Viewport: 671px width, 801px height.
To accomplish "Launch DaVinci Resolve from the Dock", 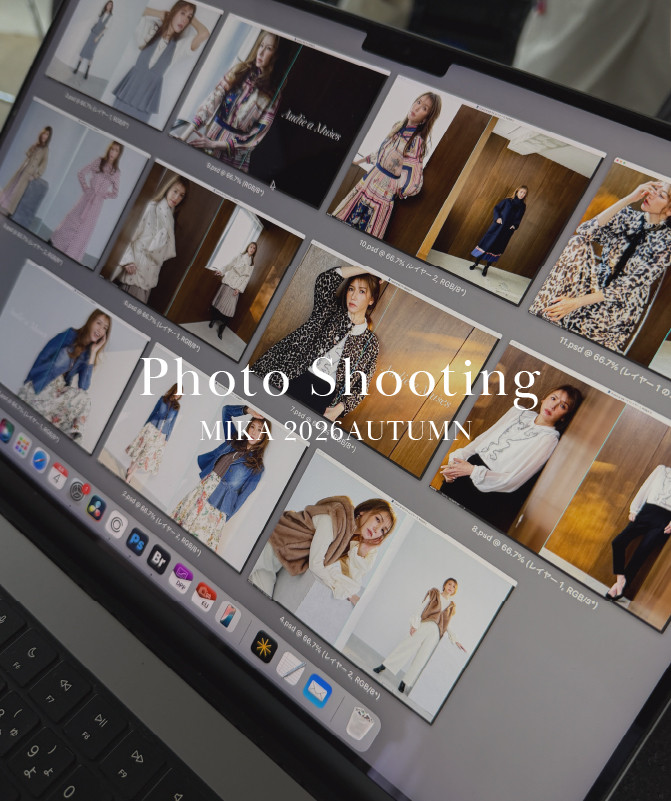I will [96, 508].
